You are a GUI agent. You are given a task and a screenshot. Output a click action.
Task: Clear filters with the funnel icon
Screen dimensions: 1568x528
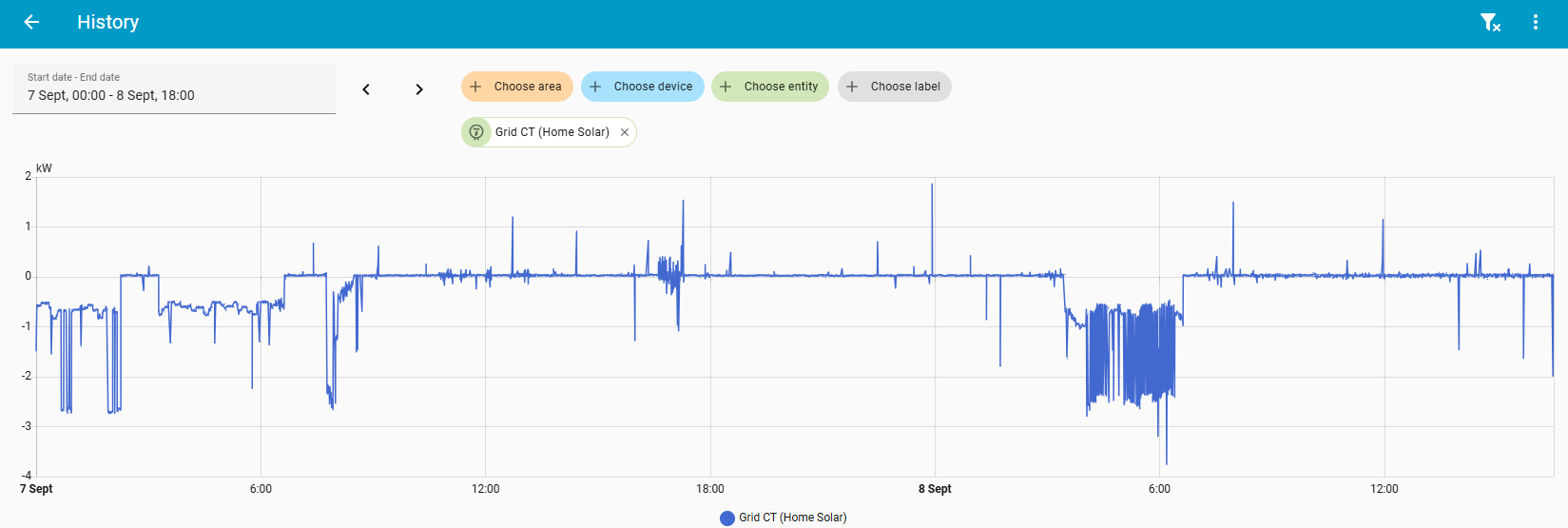click(x=1490, y=22)
